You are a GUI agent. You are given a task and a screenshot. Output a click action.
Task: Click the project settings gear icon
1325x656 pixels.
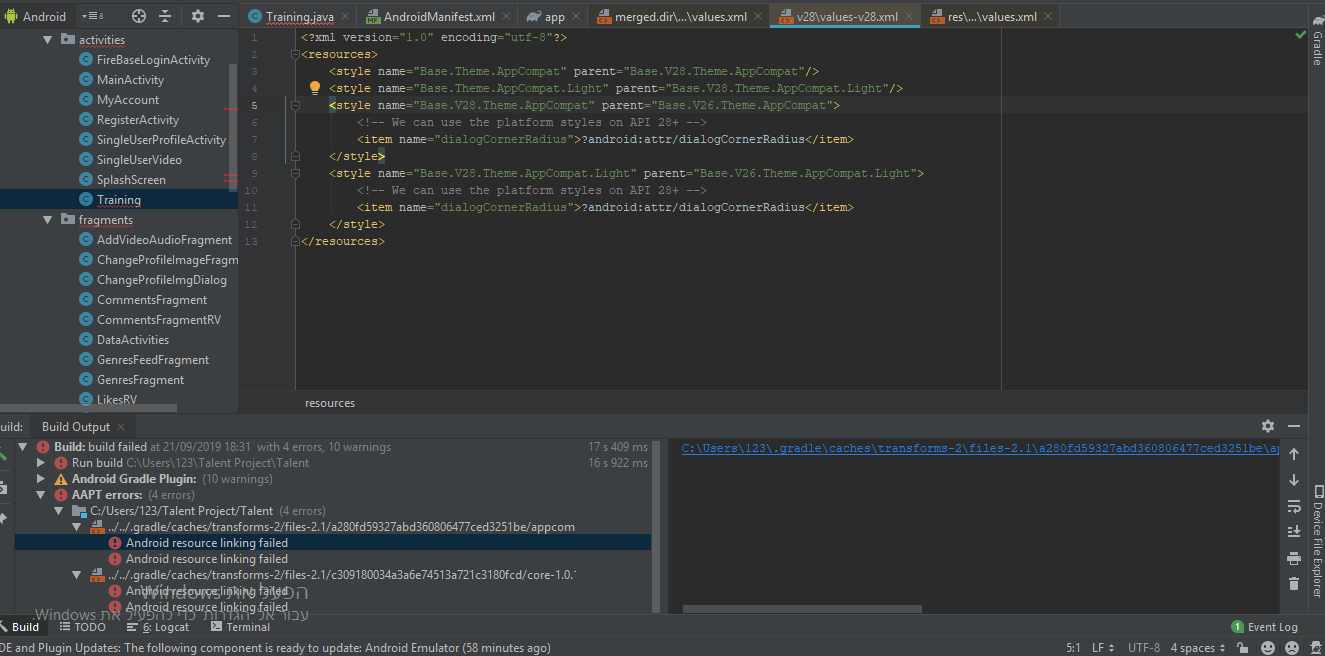pyautogui.click(x=198, y=15)
